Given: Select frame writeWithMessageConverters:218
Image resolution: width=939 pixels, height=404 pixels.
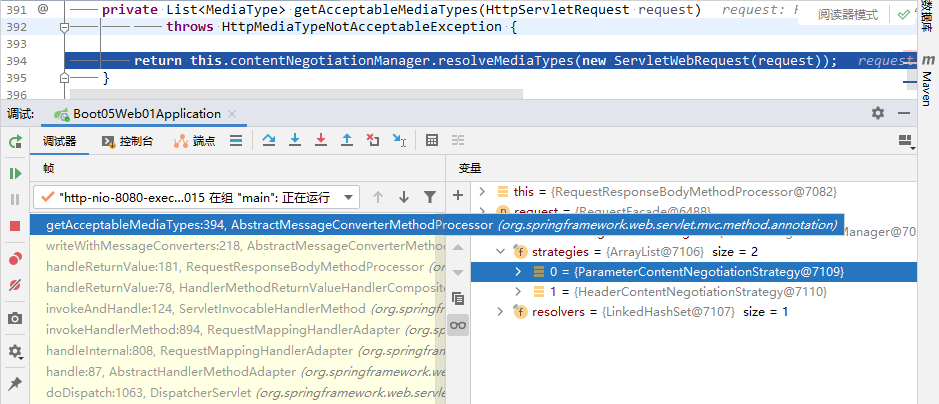Looking at the screenshot, I should [x=238, y=245].
